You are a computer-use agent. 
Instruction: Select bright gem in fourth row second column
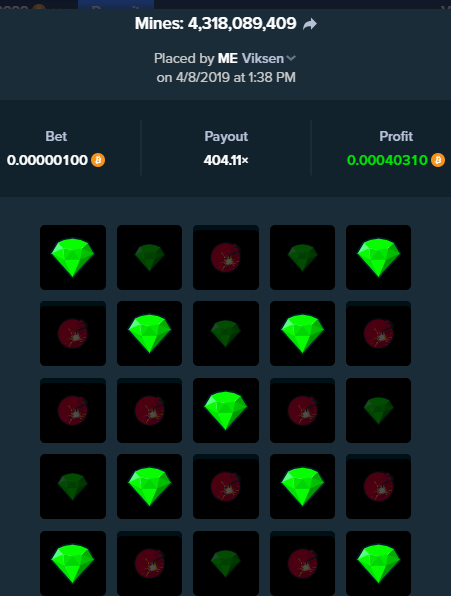149,487
